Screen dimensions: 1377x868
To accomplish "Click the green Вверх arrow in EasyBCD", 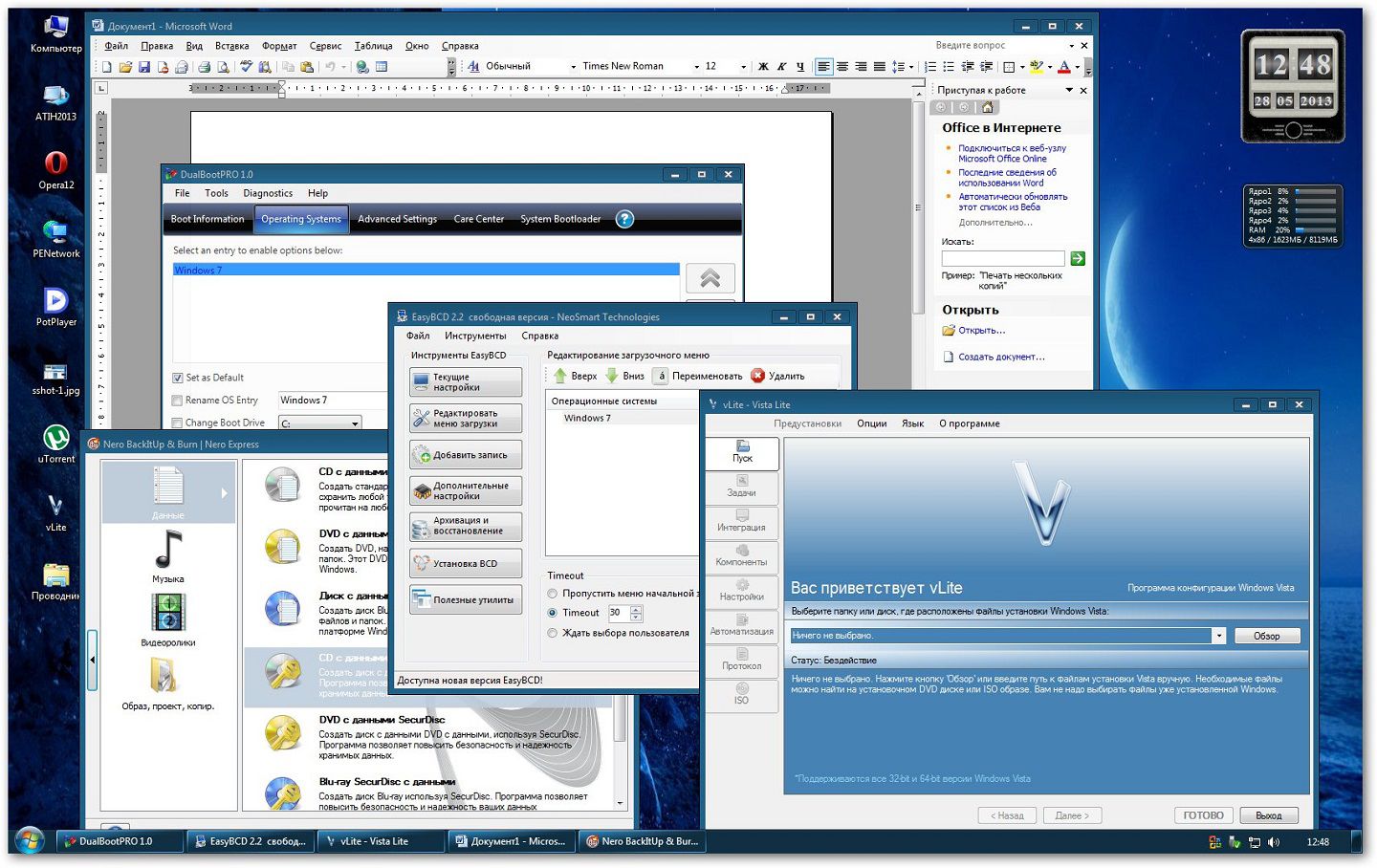I will [x=560, y=376].
